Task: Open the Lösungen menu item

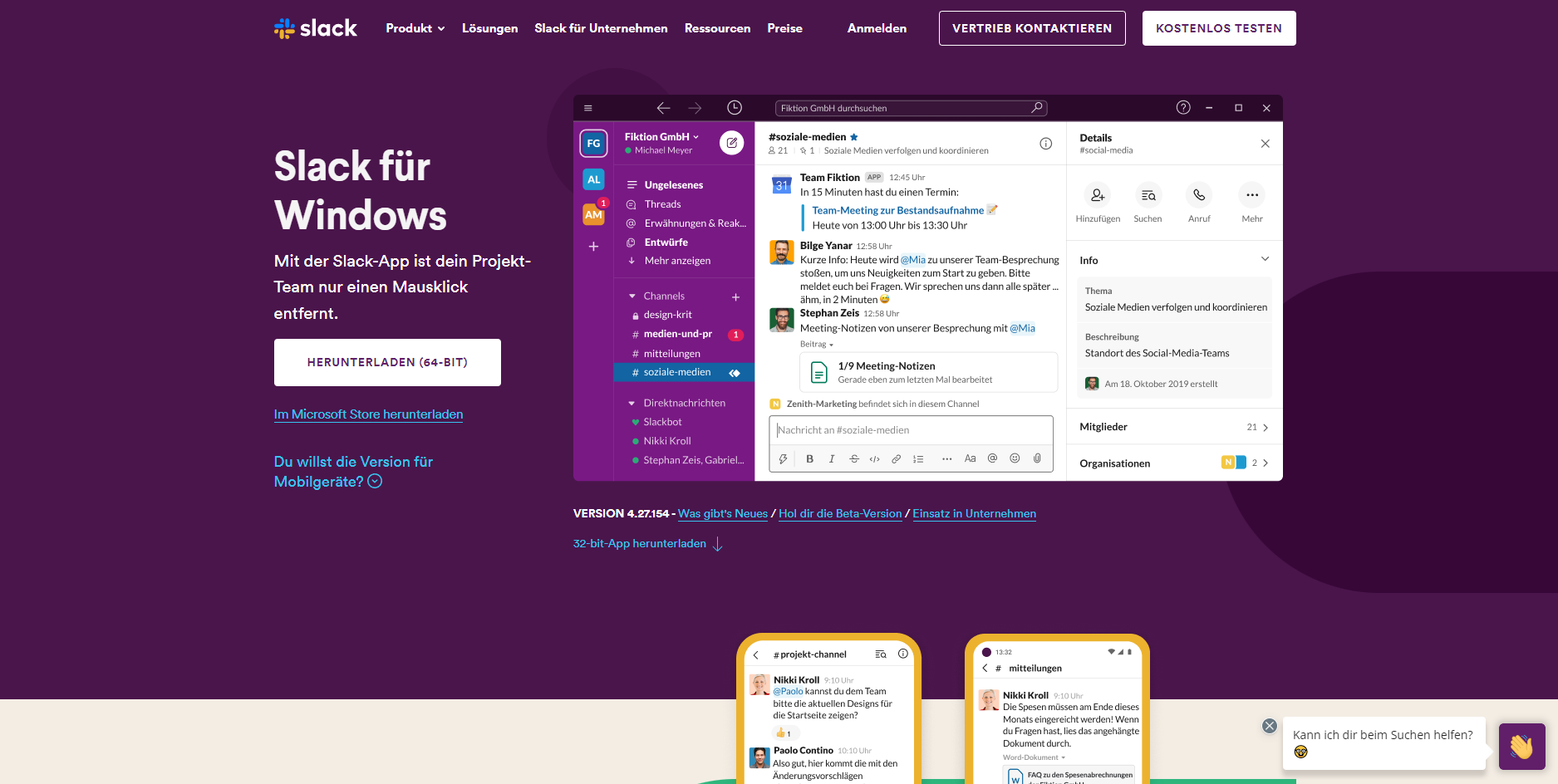Action: click(x=489, y=28)
